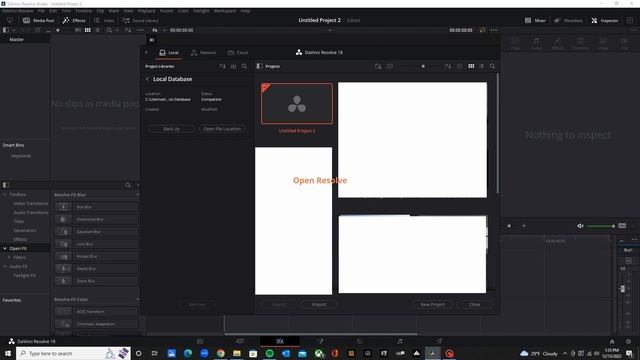
Task: Click the Import button
Action: [319, 304]
